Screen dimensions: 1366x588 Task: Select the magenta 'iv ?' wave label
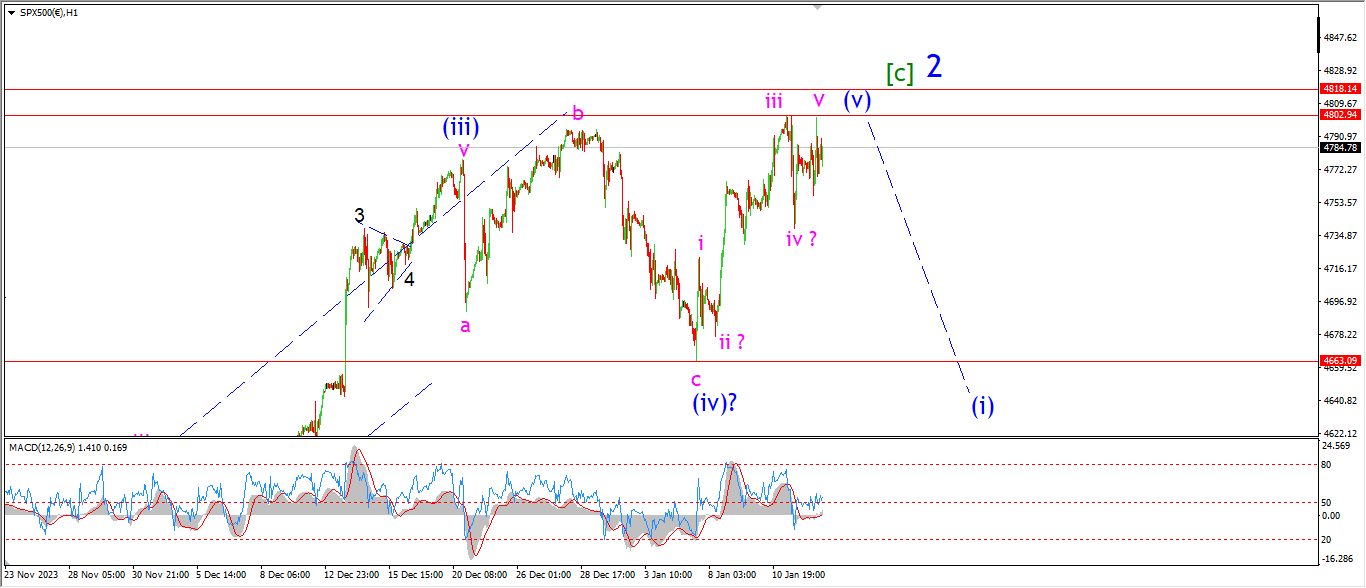[802, 238]
